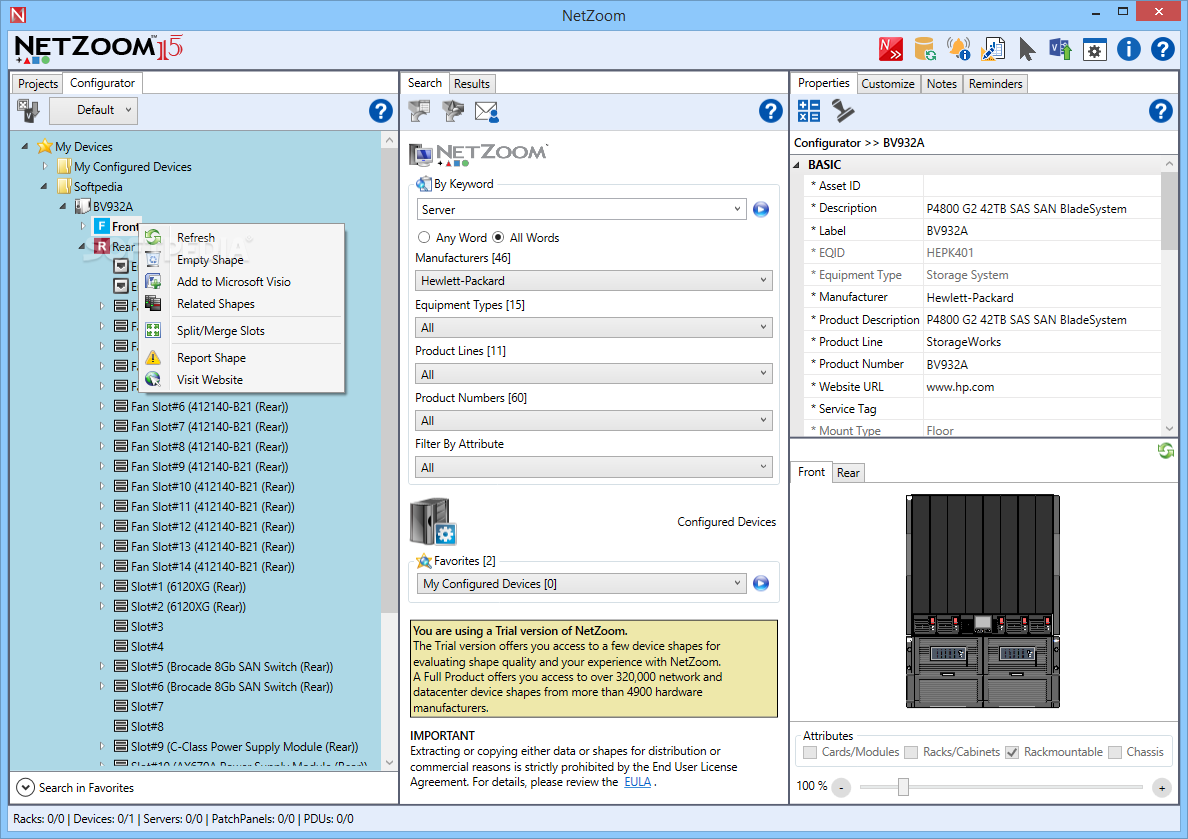Click the green refresh icon above preview
1188x839 pixels.
tap(1165, 451)
